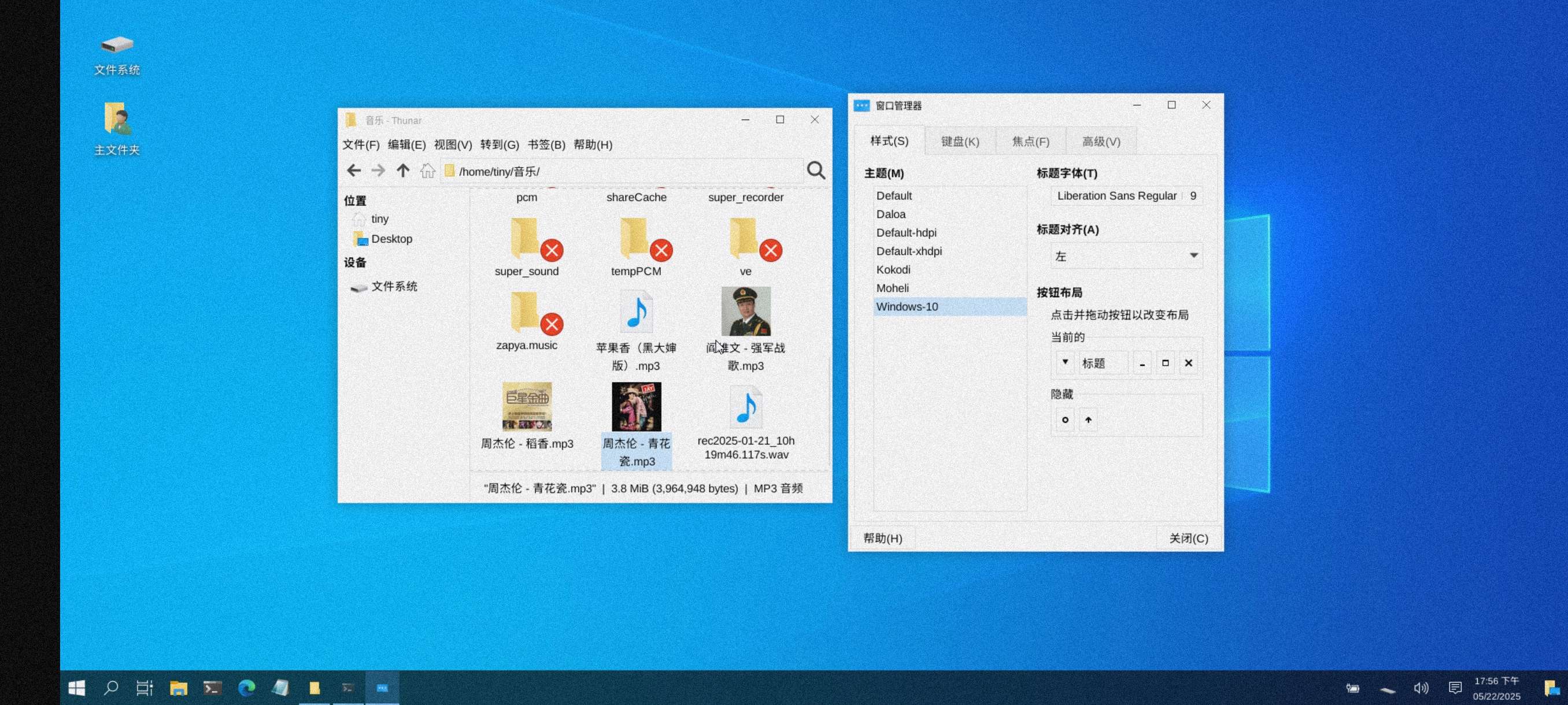Select the Default-hdpi theme
The width and height of the screenshot is (1568, 705).
point(906,233)
